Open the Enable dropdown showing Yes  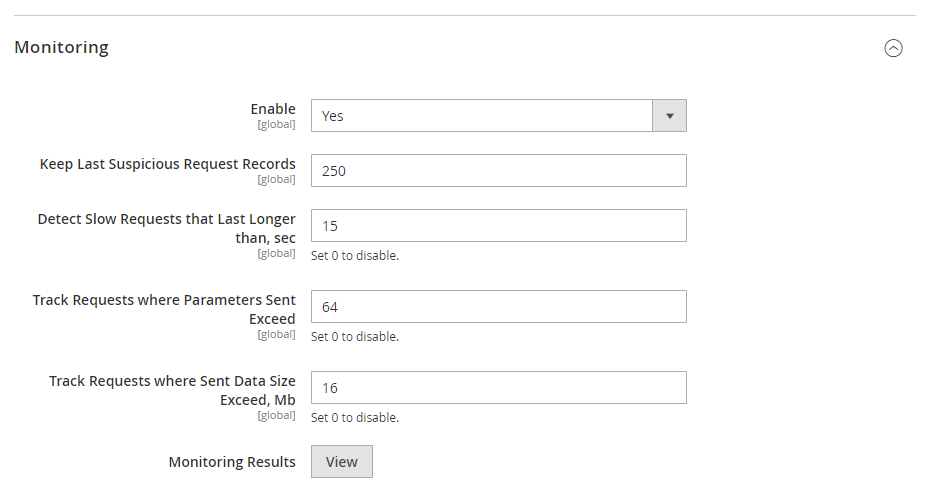(481, 116)
